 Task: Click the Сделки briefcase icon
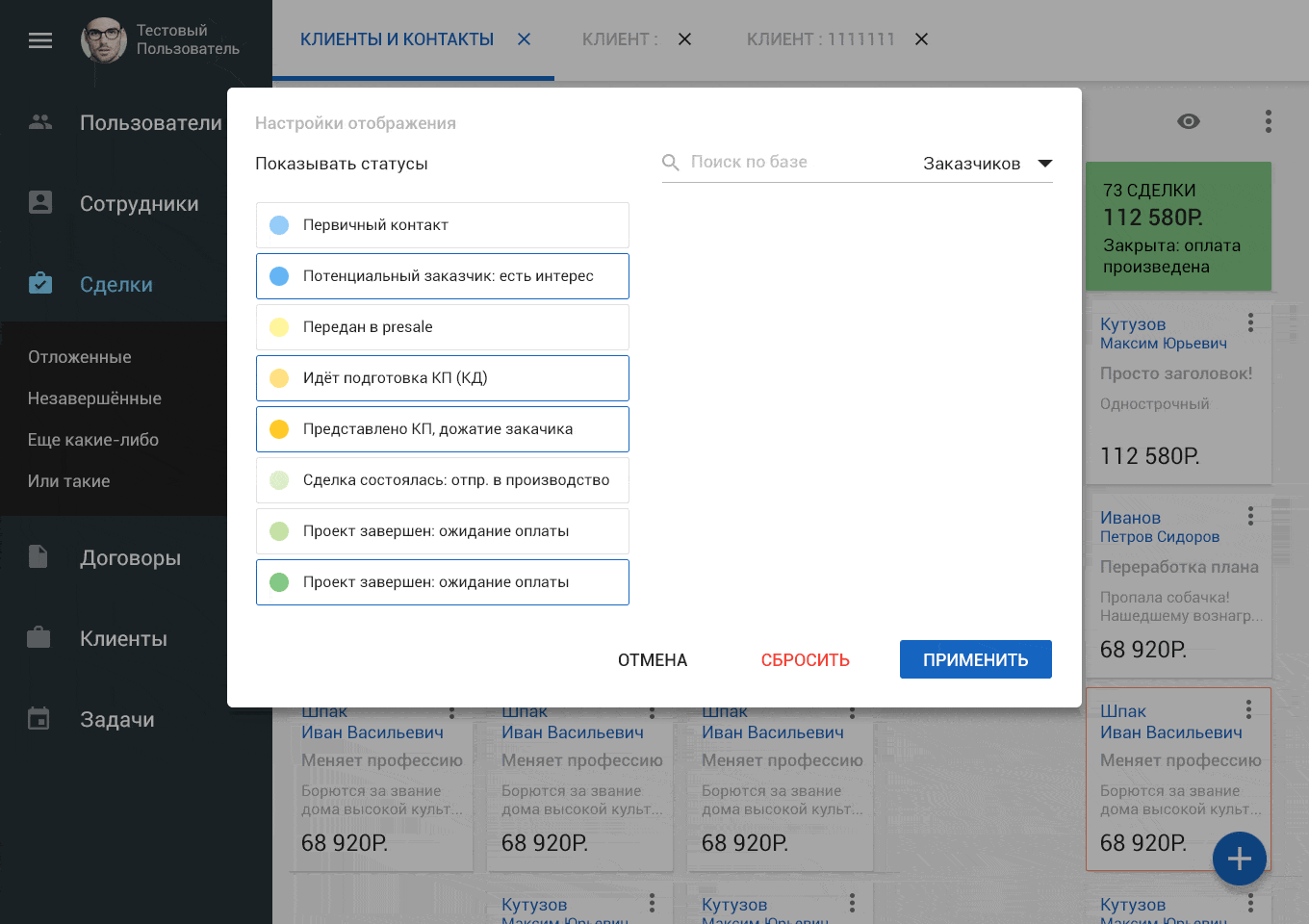[x=40, y=283]
